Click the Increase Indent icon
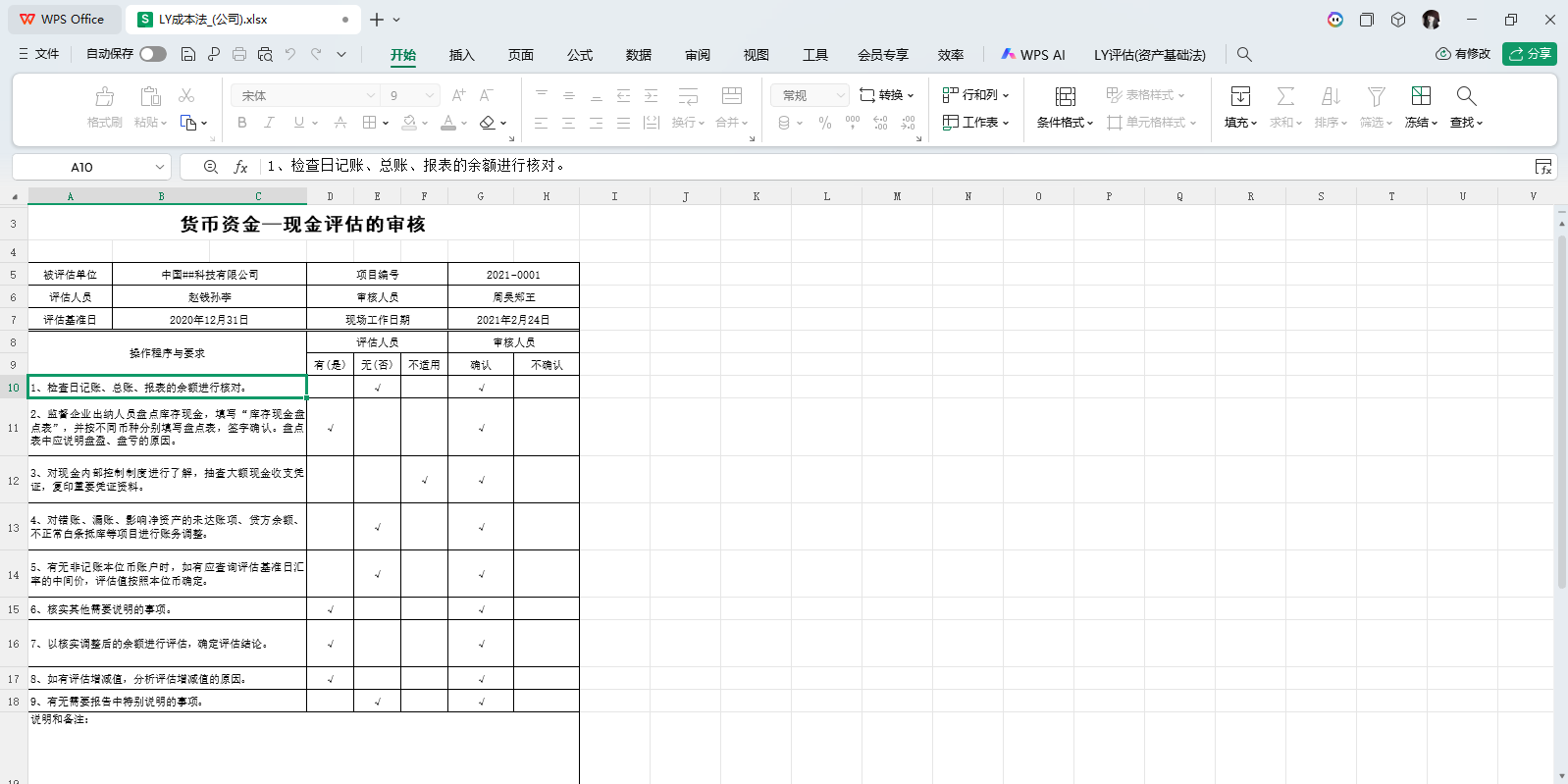Image resolution: width=1568 pixels, height=784 pixels. click(652, 95)
